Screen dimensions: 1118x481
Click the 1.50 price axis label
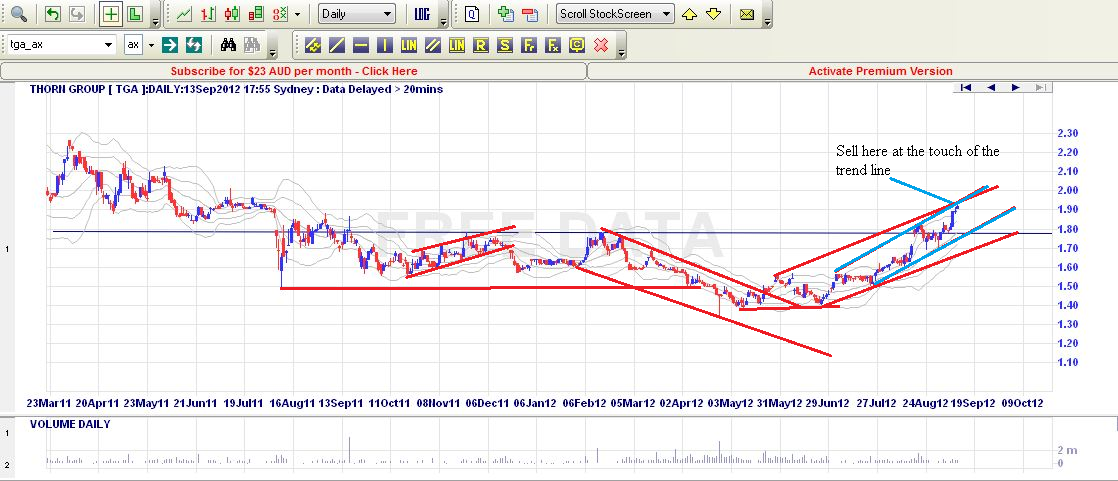(1067, 286)
